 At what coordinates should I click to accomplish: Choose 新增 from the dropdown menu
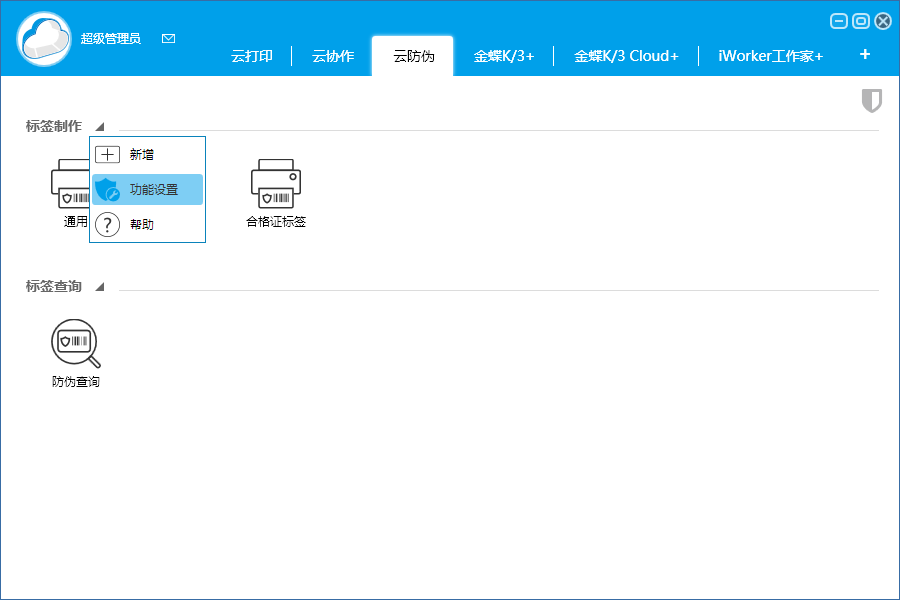pyautogui.click(x=148, y=154)
